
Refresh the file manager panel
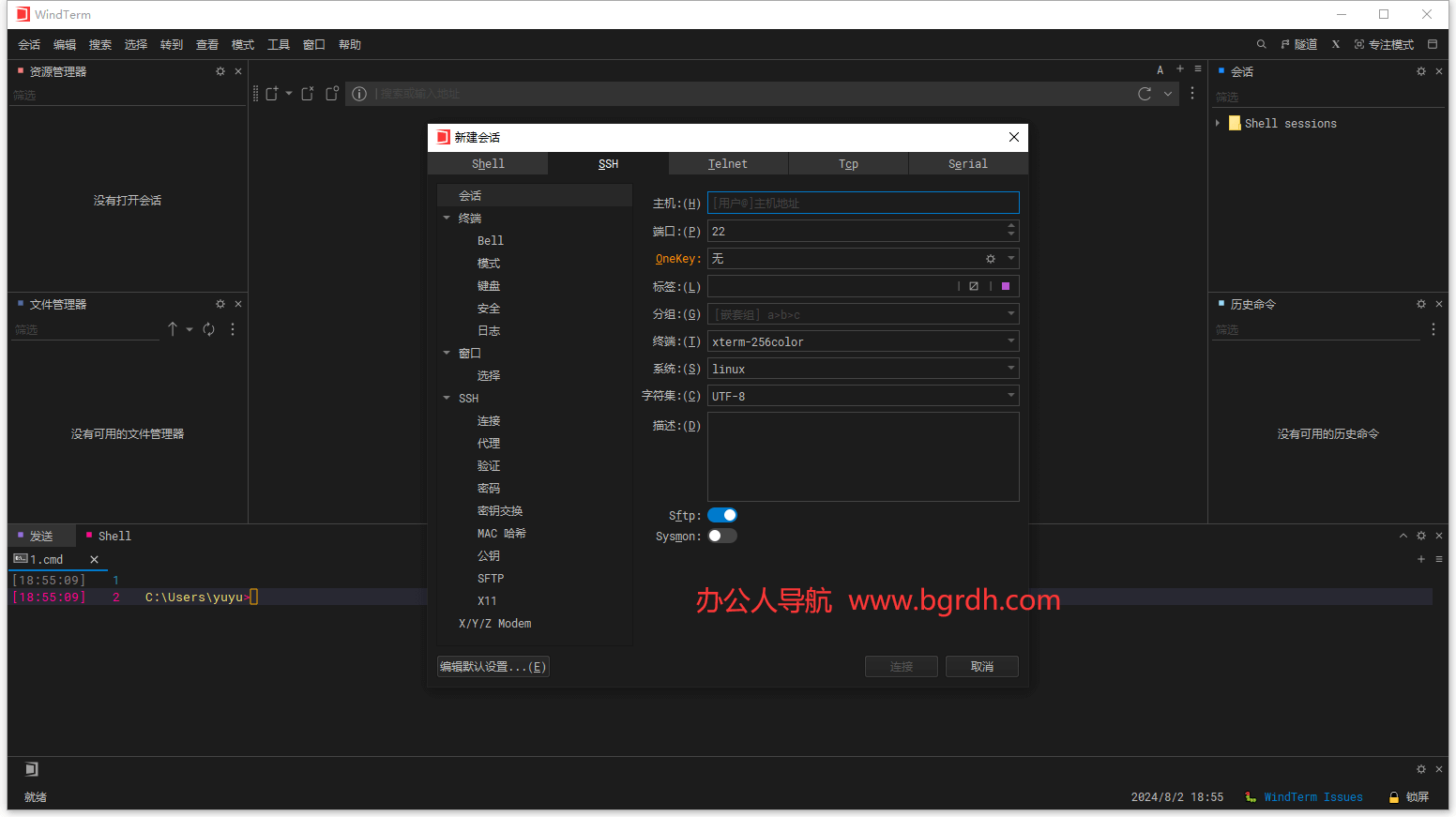209,329
